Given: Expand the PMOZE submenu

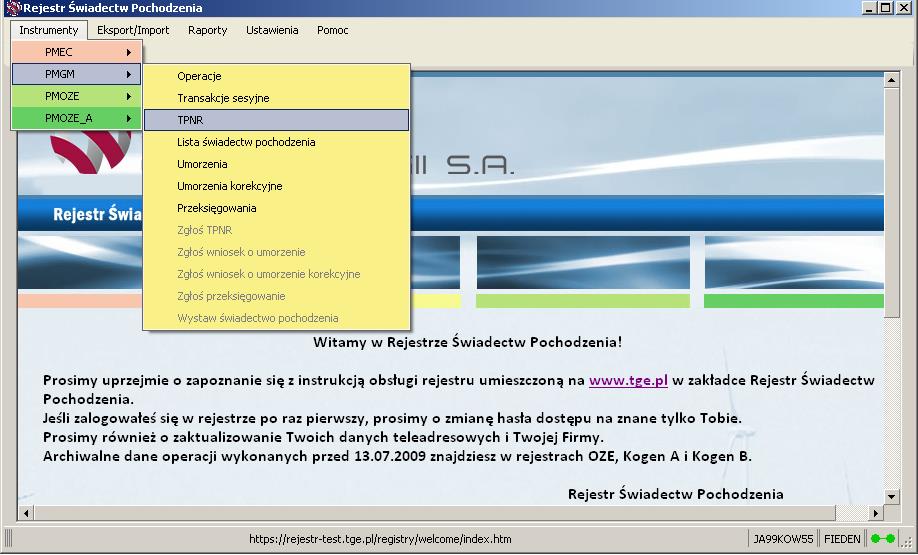Looking at the screenshot, I should click(x=76, y=96).
